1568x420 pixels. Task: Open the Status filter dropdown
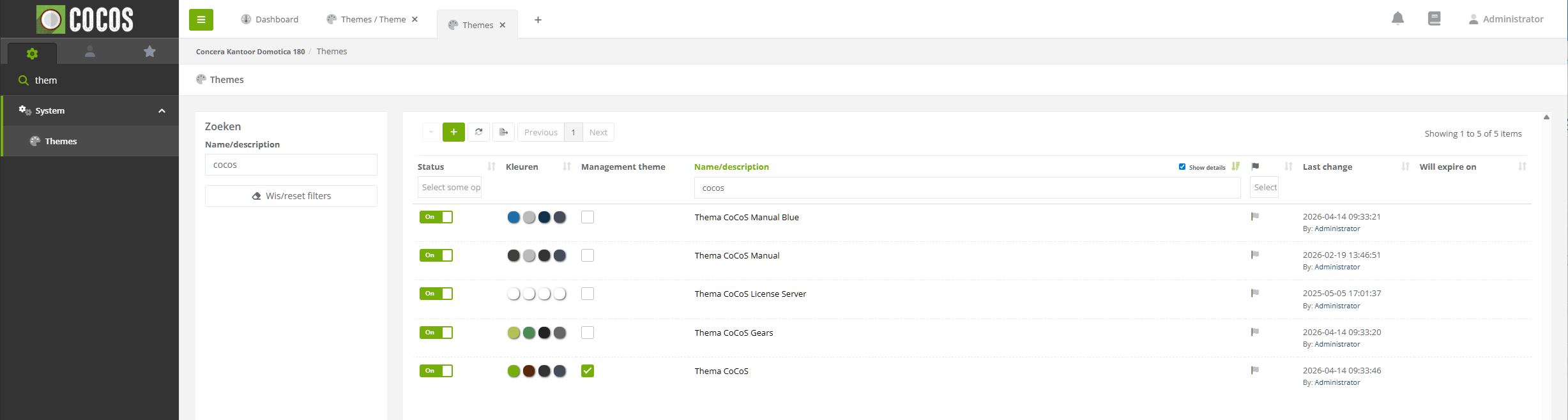click(x=450, y=188)
